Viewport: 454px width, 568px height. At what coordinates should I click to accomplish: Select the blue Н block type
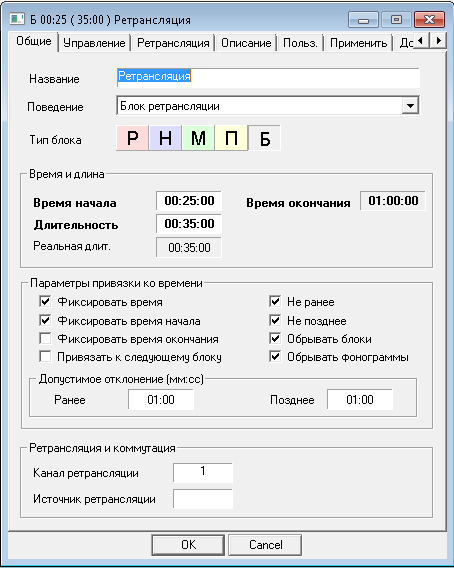click(165, 138)
